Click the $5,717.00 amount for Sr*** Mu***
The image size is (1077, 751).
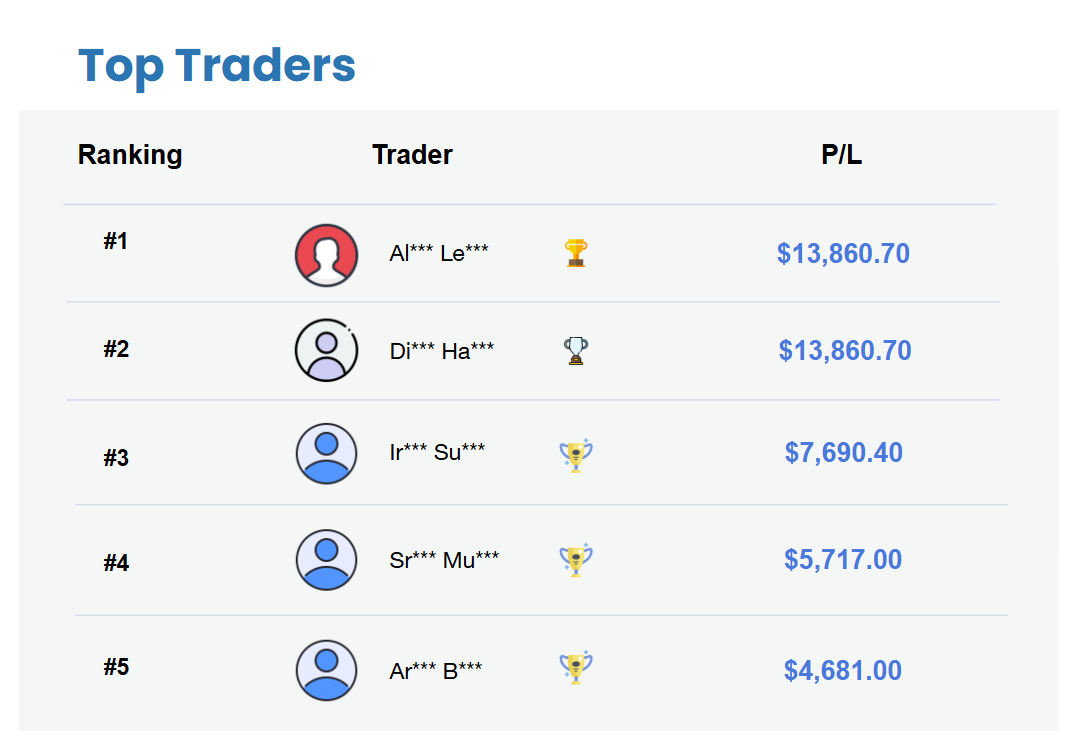point(843,560)
